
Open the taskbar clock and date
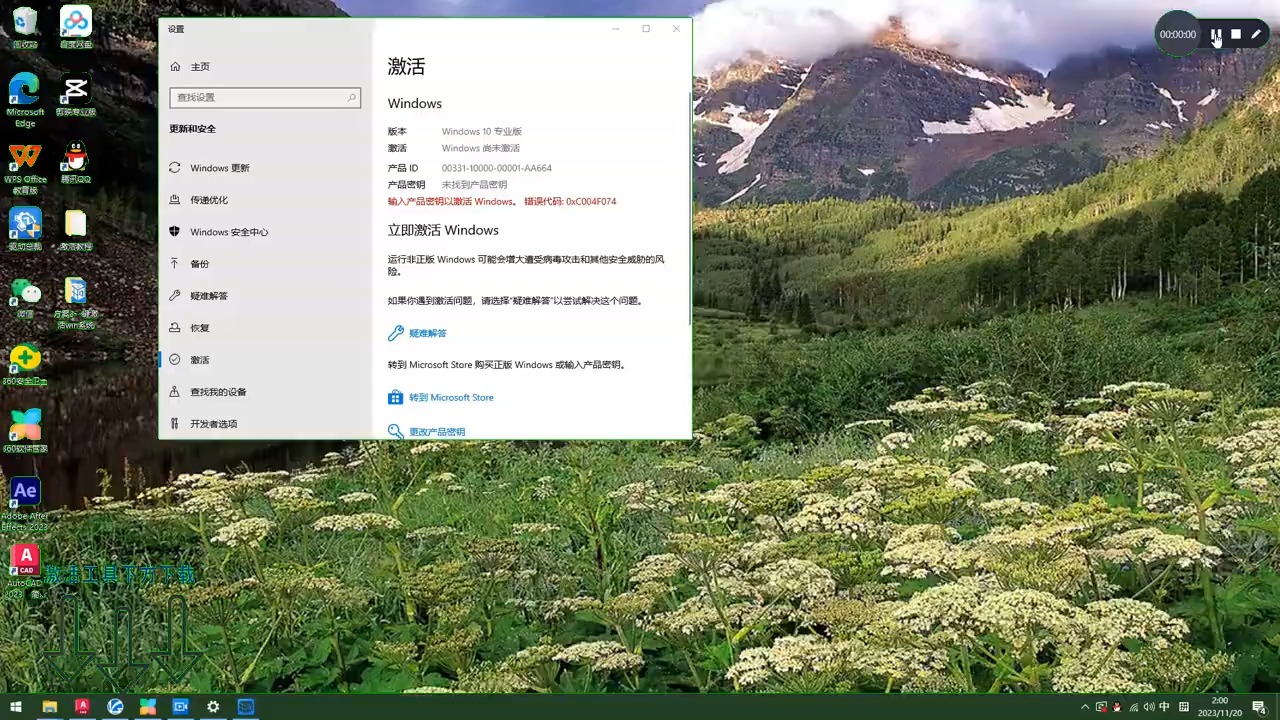pos(1220,707)
